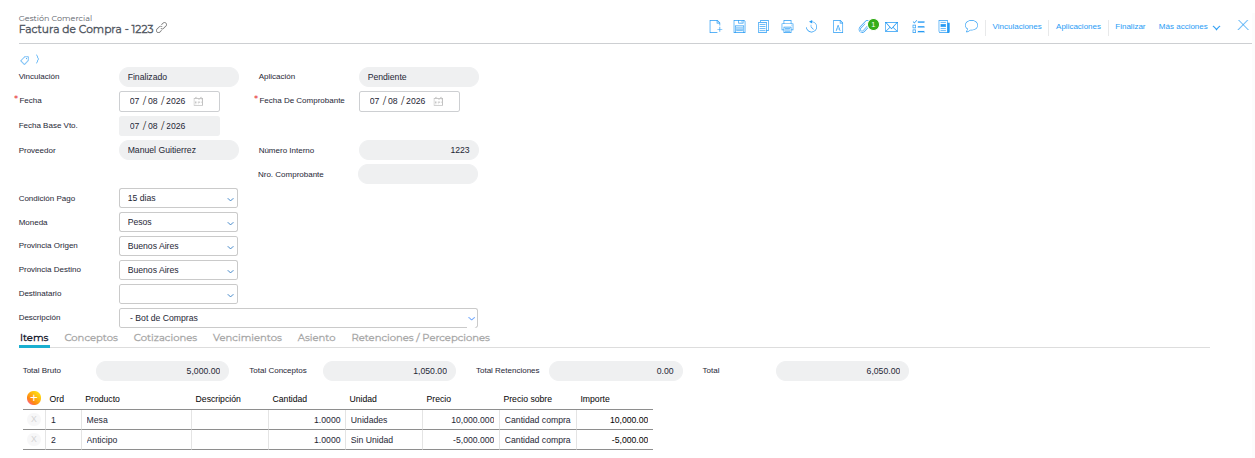Click the Aplicaciones link
Screen dimensions: 1255x458
(x=1079, y=27)
